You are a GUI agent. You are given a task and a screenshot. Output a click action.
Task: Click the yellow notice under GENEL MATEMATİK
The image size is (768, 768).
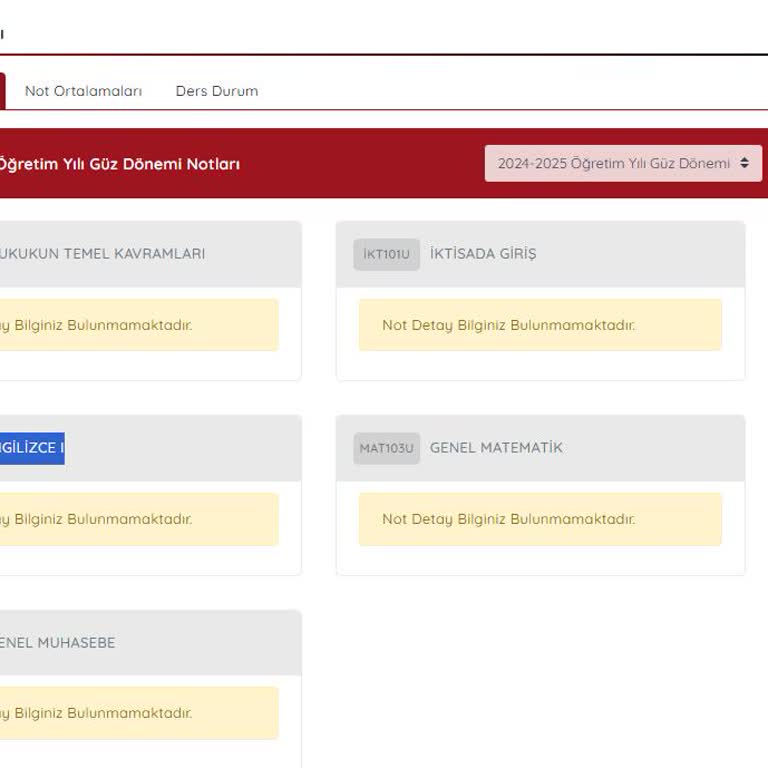tap(540, 519)
